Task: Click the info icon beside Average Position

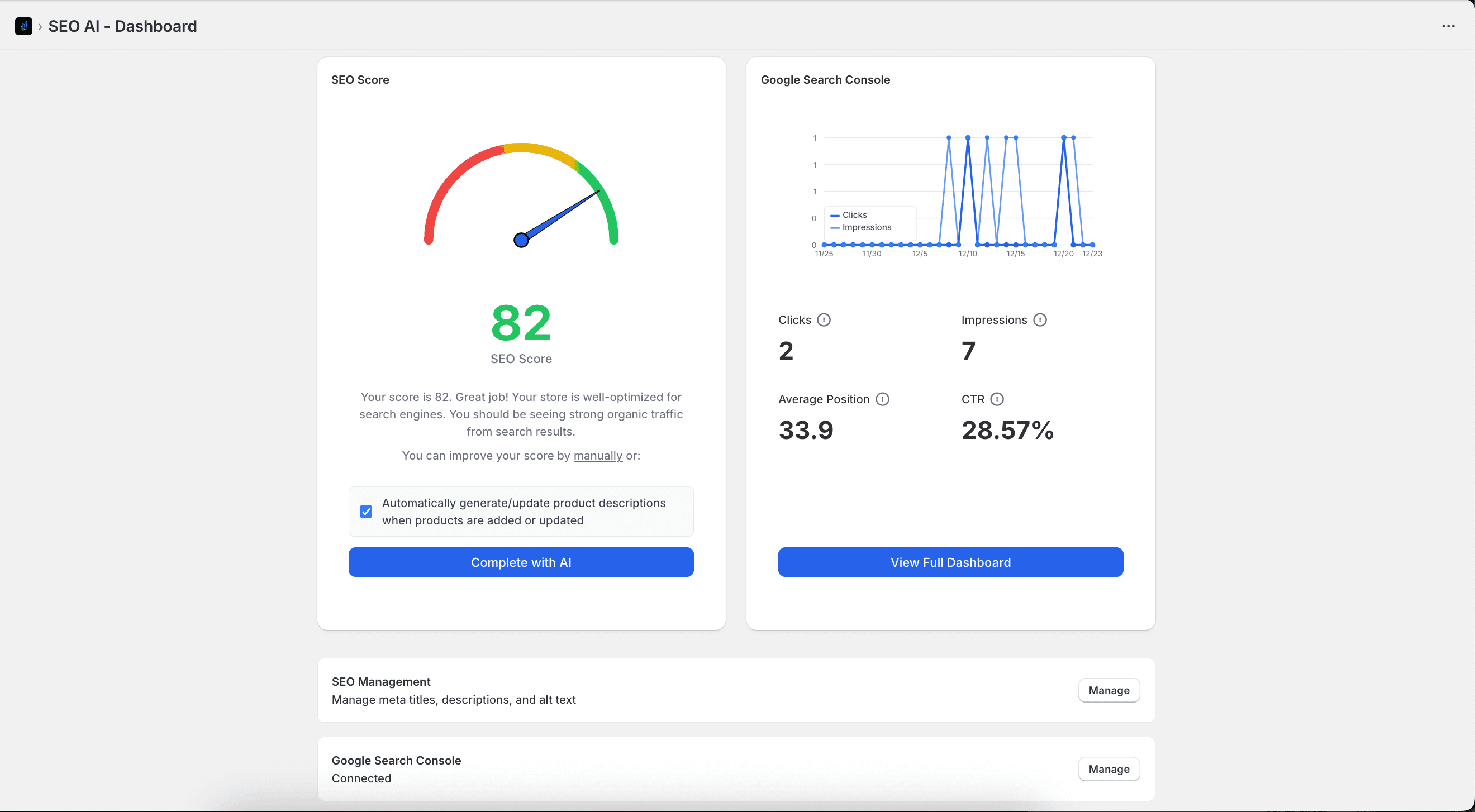Action: click(x=882, y=399)
